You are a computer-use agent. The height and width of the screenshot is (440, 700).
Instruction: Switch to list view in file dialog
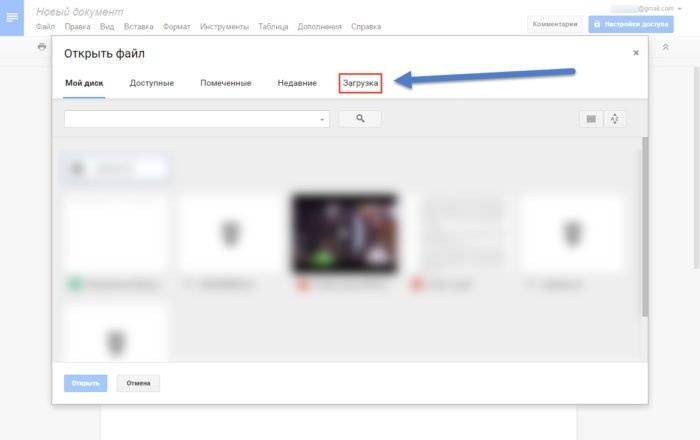pyautogui.click(x=591, y=119)
